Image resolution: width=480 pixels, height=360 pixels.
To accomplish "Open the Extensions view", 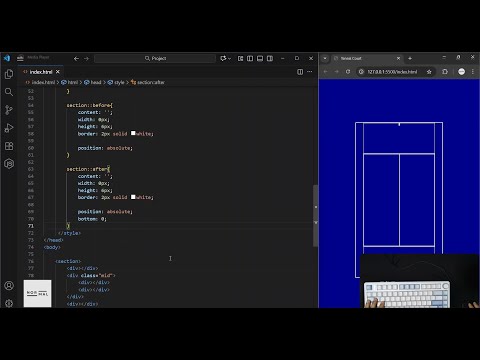I will 9,146.
